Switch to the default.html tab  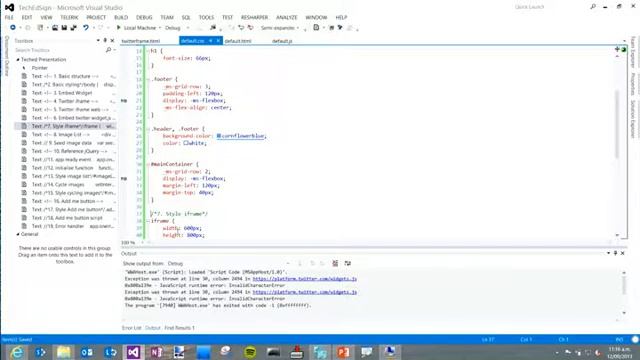click(238, 41)
